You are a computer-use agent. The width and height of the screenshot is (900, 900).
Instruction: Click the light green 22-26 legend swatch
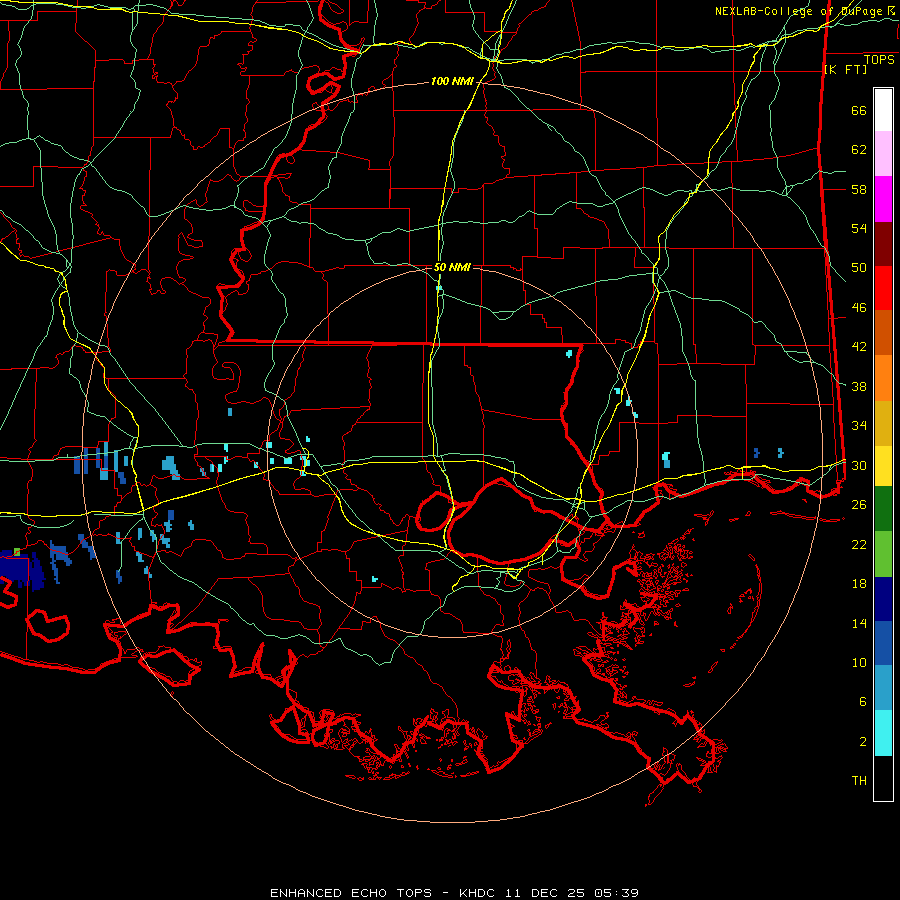tap(883, 554)
